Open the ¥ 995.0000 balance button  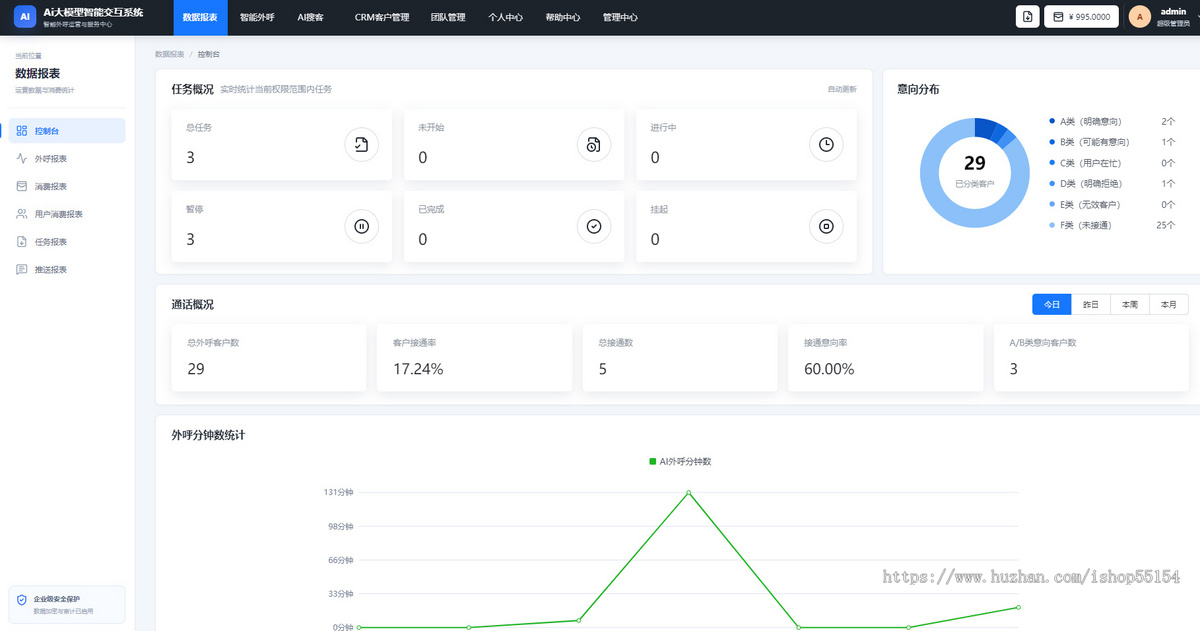1081,17
